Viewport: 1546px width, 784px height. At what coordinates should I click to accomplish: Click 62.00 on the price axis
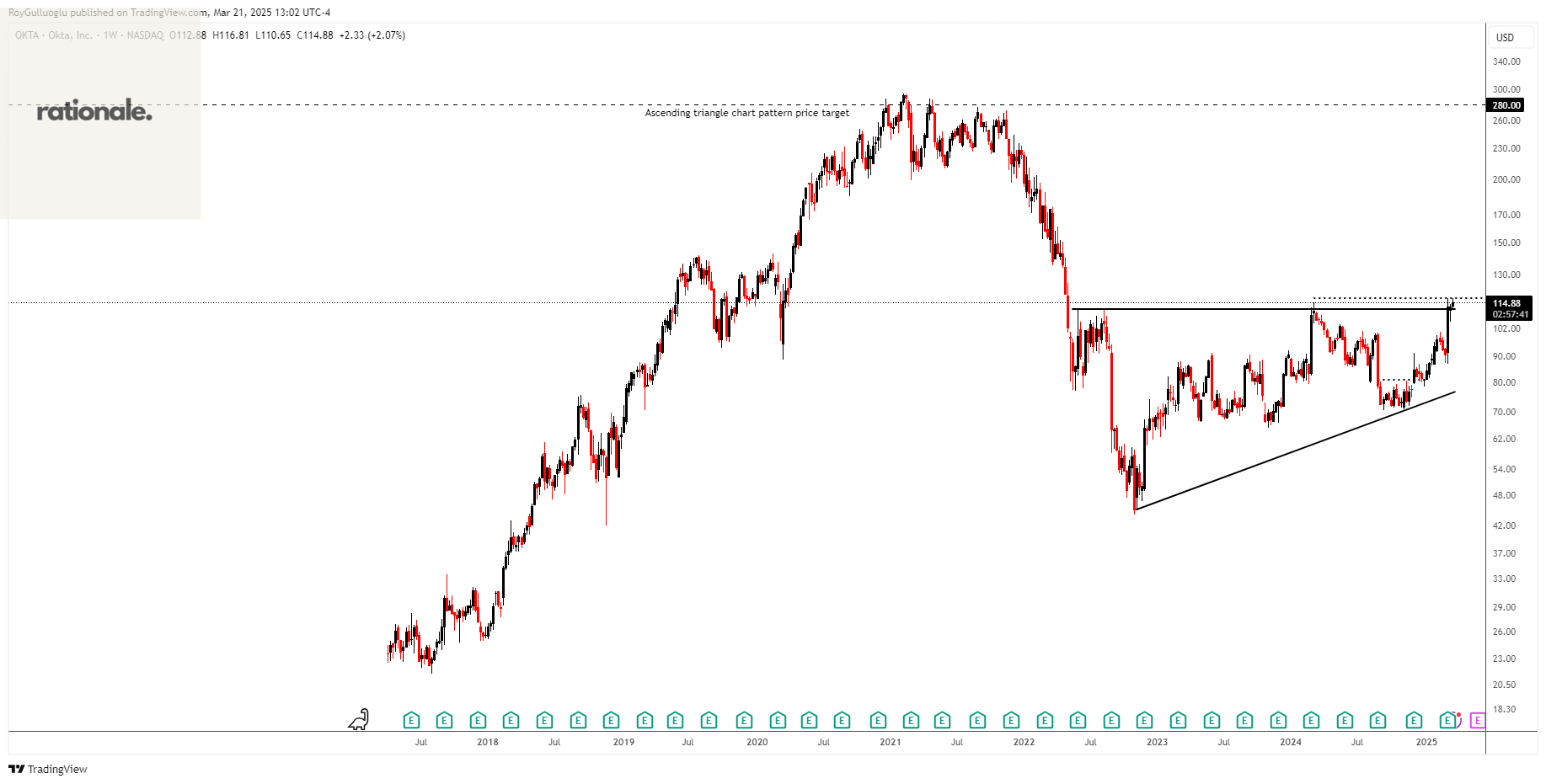tap(1504, 439)
